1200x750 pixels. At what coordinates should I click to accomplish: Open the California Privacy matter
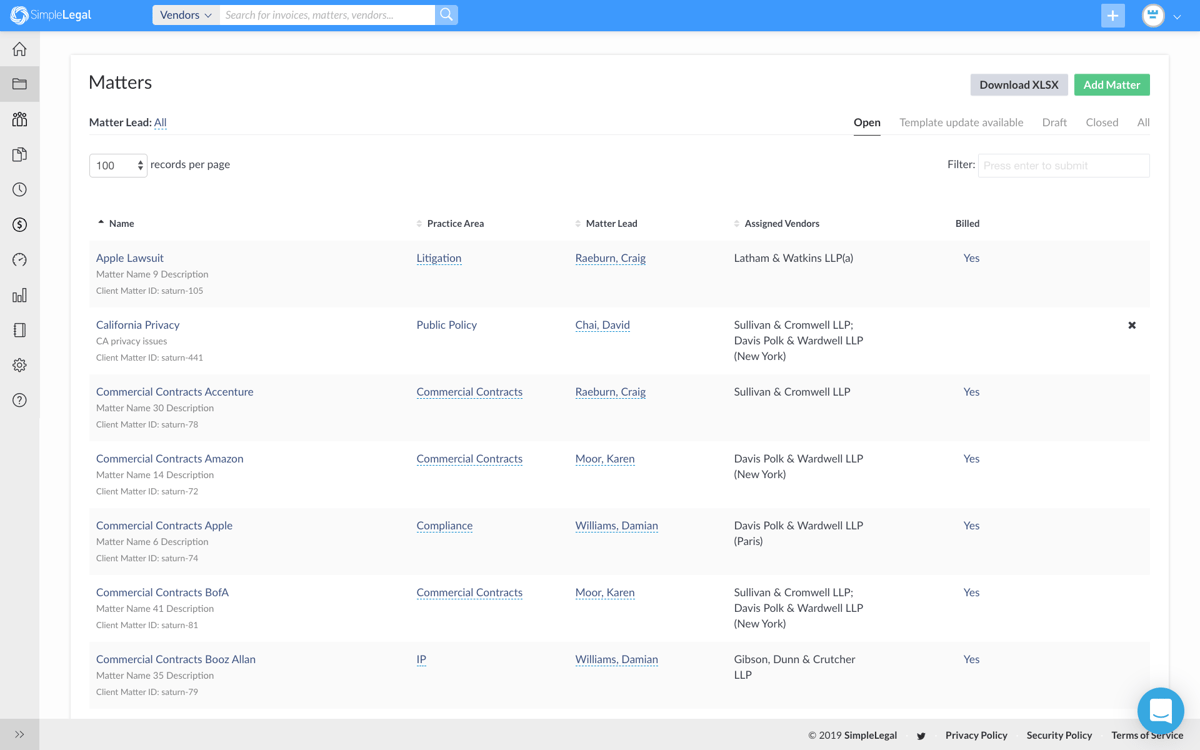[138, 325]
